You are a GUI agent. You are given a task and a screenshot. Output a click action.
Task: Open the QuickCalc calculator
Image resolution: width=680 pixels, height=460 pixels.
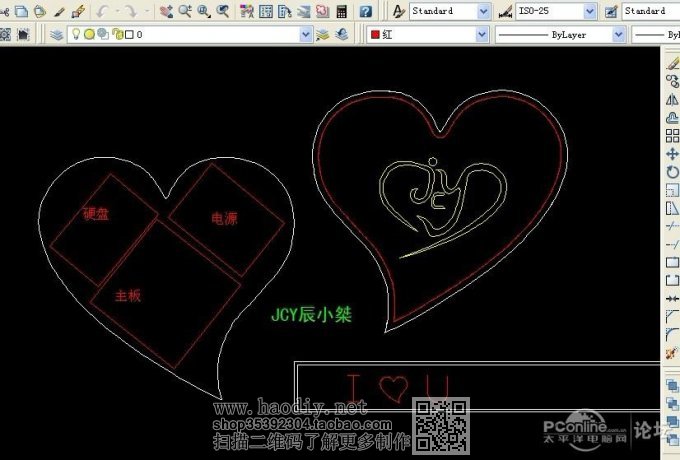(x=342, y=11)
